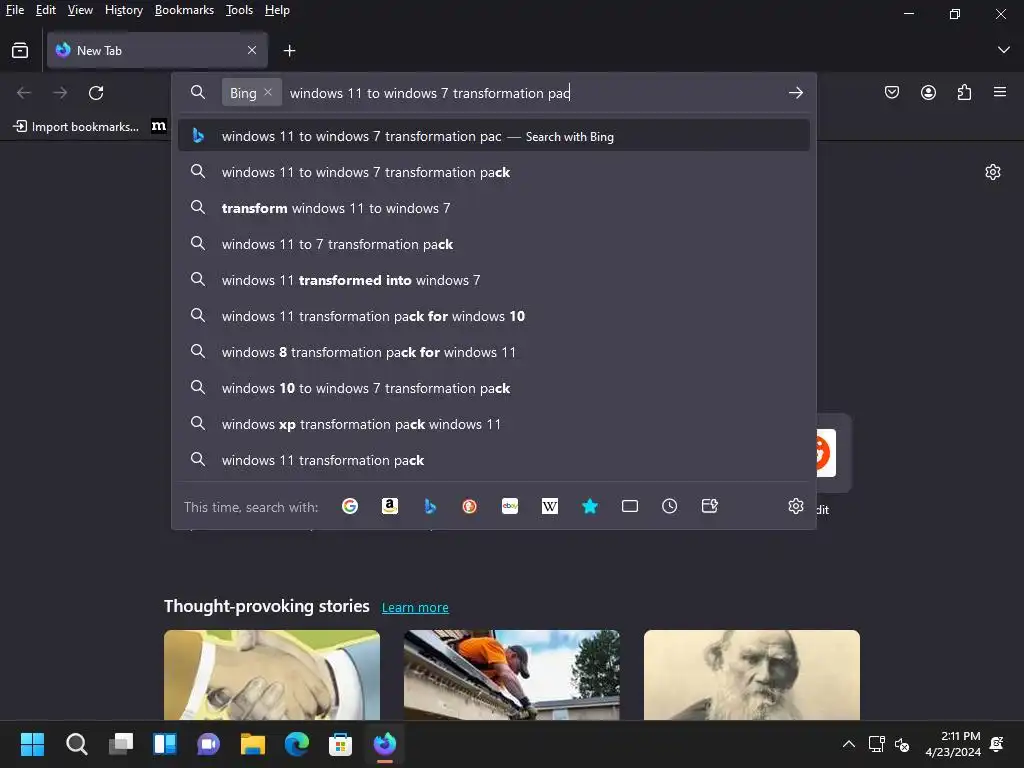Go back one page
Viewport: 1024px width, 768px height.
pos(24,93)
